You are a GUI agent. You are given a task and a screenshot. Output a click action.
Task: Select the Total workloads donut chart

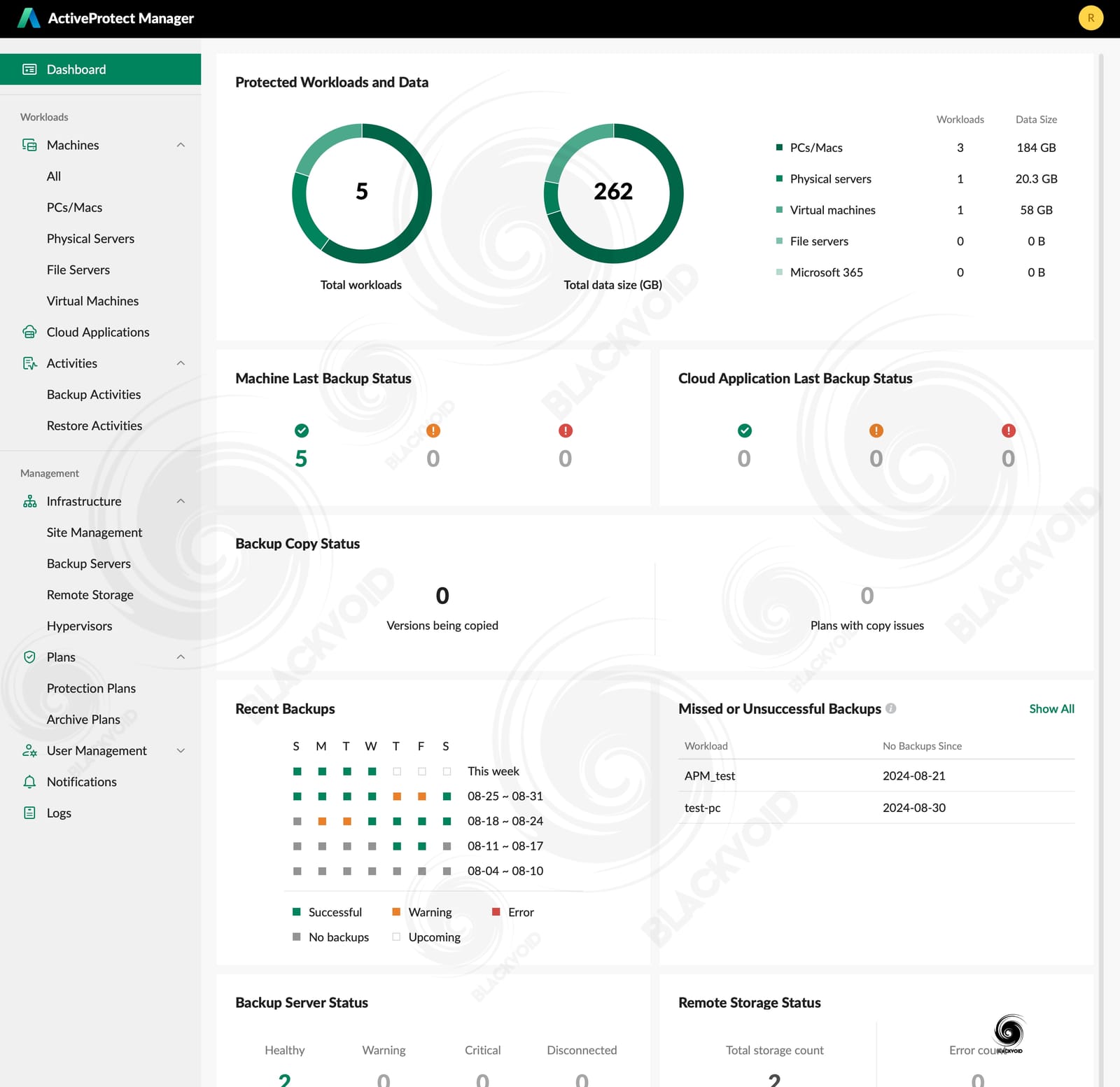click(361, 193)
